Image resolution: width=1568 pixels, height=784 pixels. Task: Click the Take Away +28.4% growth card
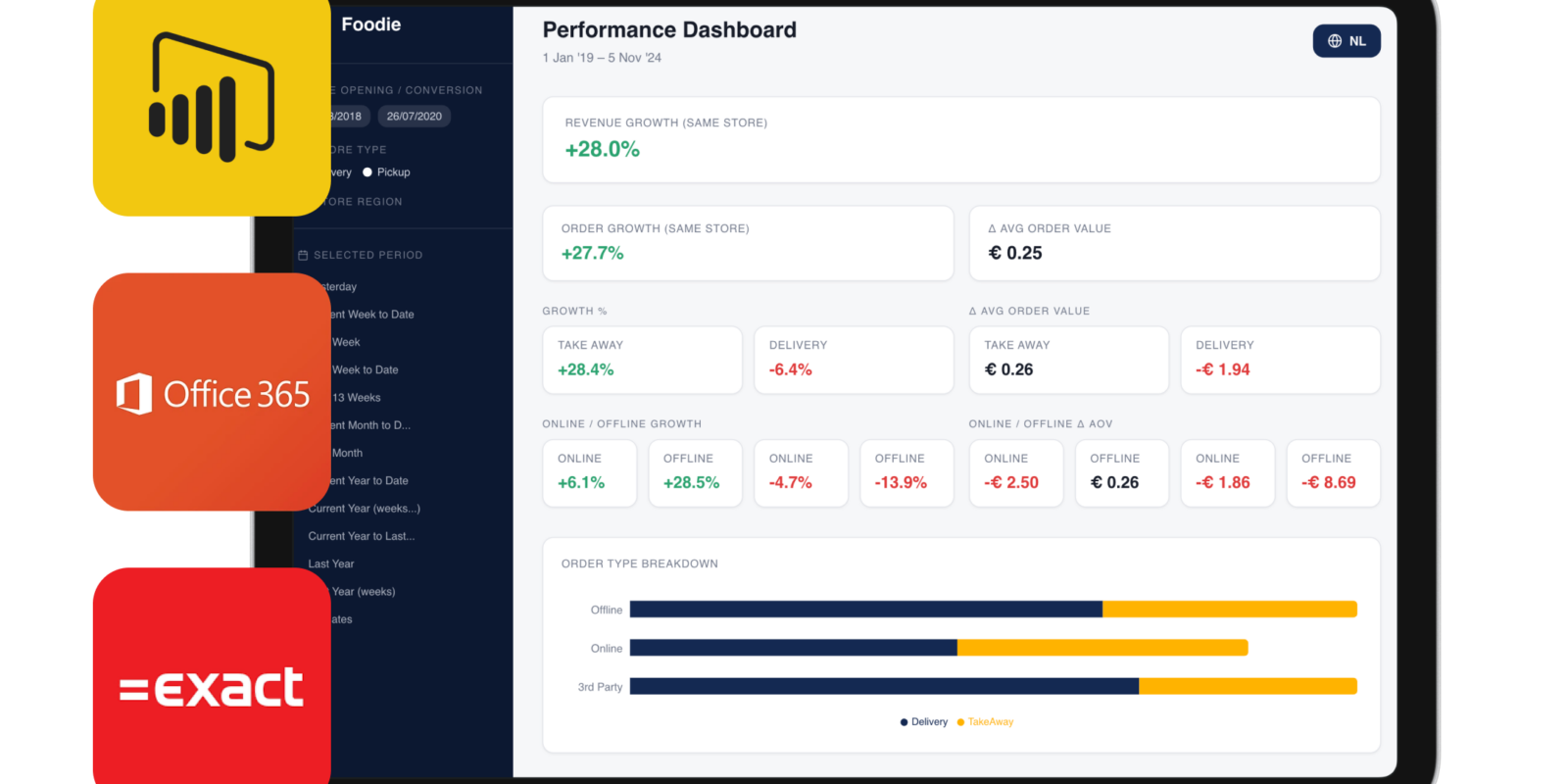click(x=642, y=360)
